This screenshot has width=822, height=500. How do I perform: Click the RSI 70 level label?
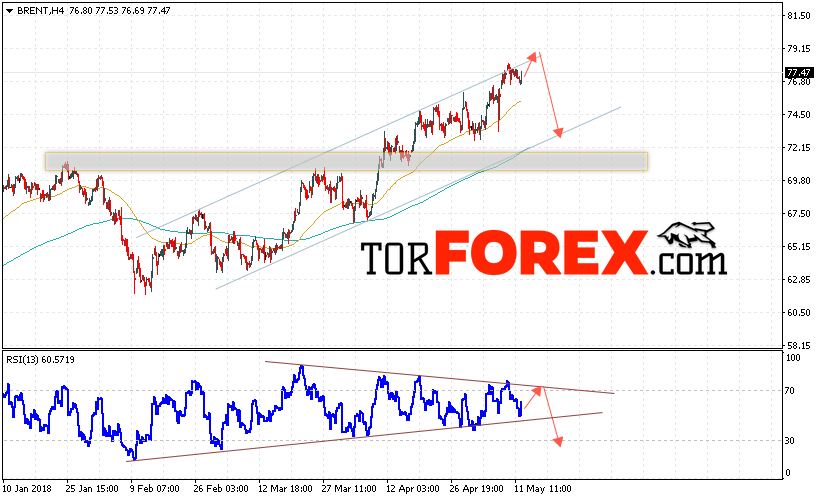click(789, 390)
